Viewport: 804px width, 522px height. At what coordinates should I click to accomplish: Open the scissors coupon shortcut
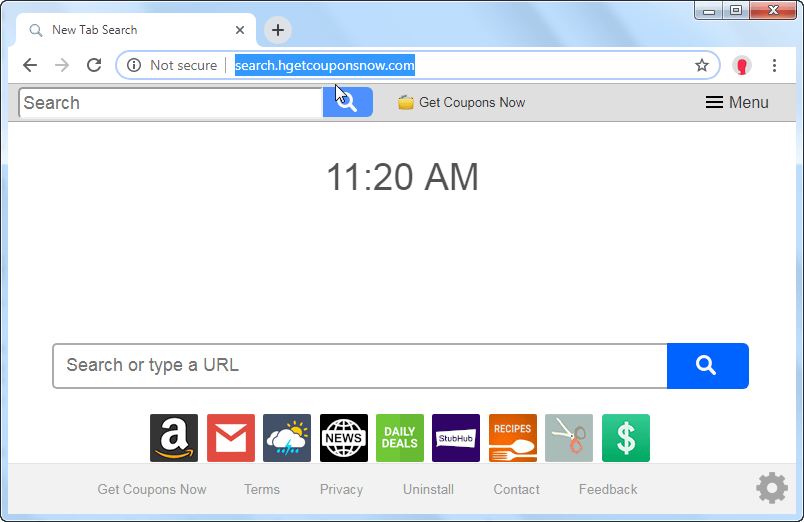(x=569, y=438)
